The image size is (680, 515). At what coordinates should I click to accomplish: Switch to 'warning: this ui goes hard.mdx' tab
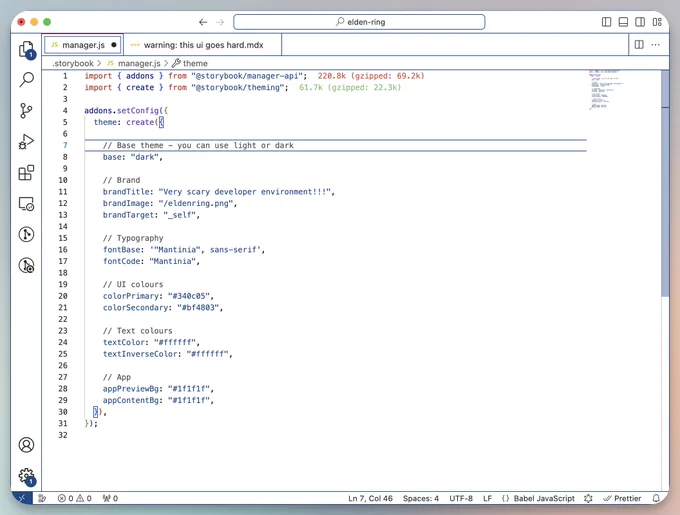tap(203, 45)
